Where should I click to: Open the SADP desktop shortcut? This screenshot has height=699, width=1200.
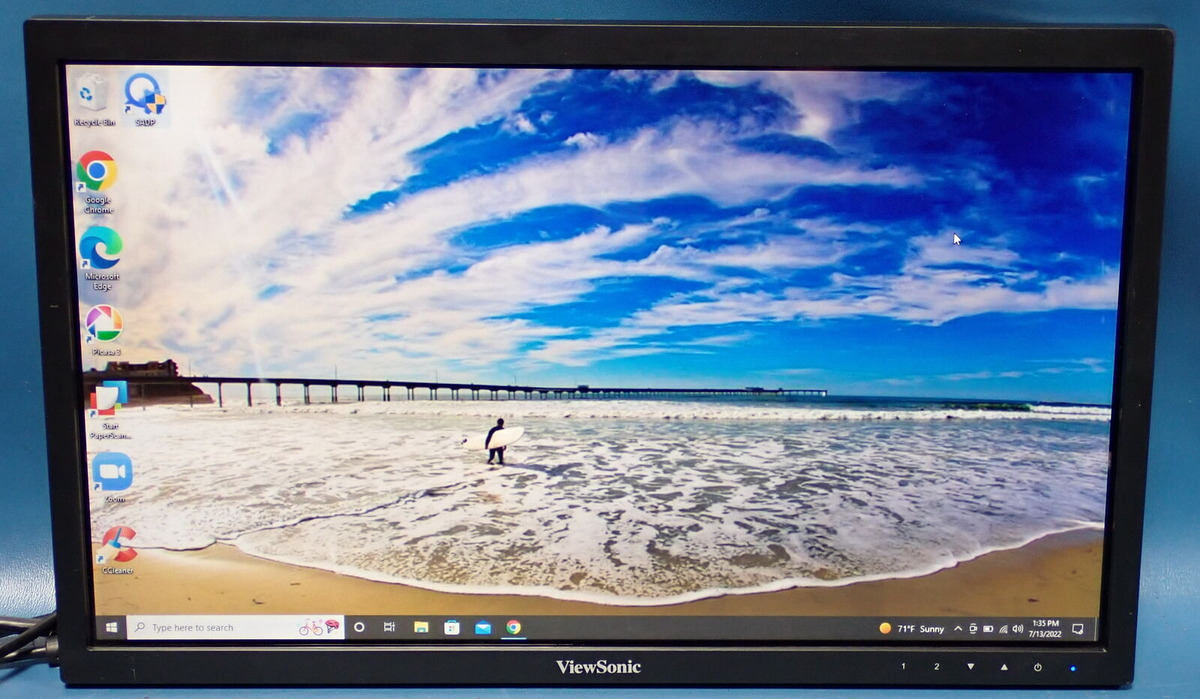[145, 96]
